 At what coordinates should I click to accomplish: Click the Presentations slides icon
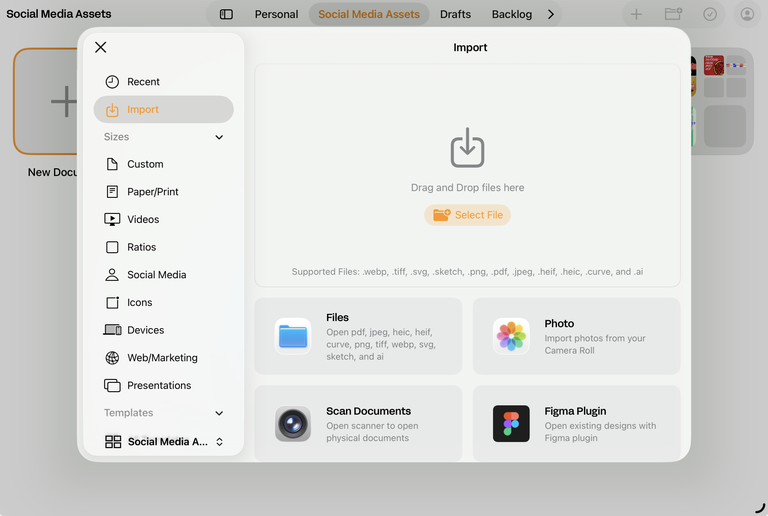pyautogui.click(x=112, y=385)
